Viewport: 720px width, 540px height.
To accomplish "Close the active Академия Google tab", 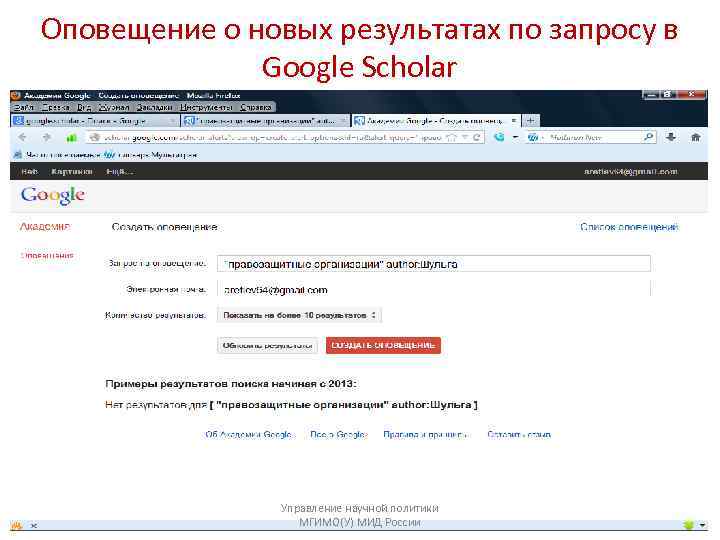I will 514,120.
